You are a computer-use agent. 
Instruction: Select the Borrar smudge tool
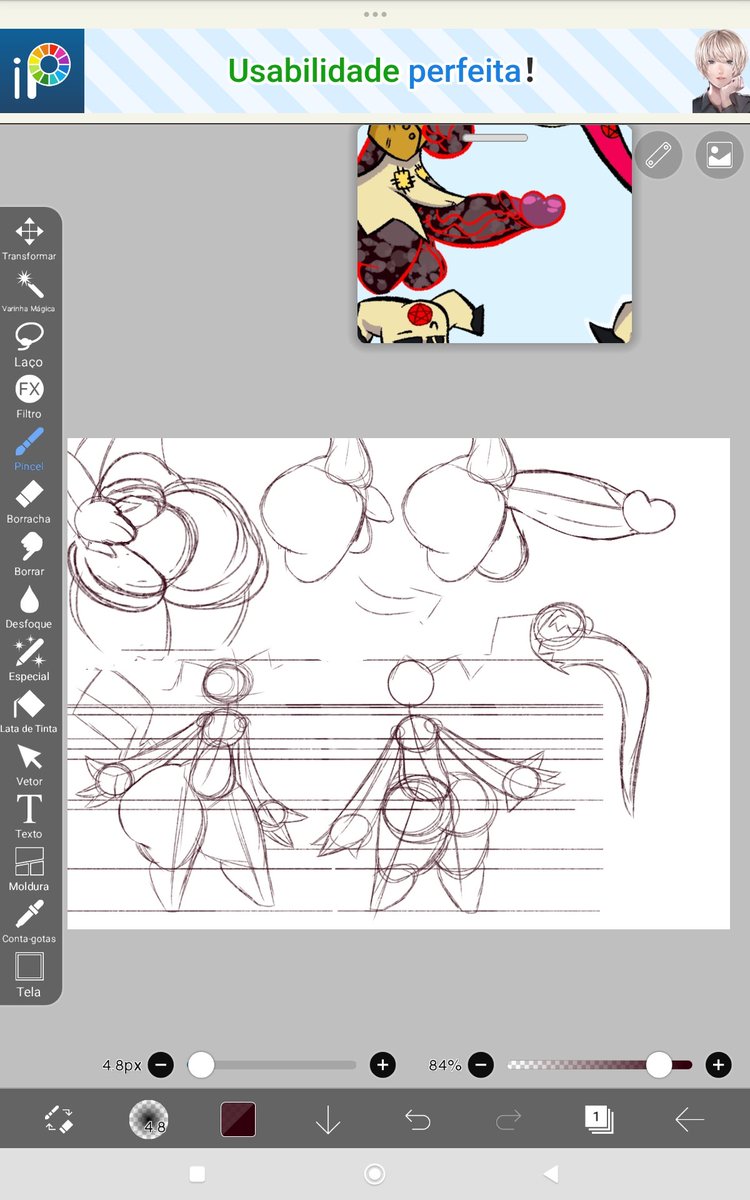pyautogui.click(x=29, y=554)
